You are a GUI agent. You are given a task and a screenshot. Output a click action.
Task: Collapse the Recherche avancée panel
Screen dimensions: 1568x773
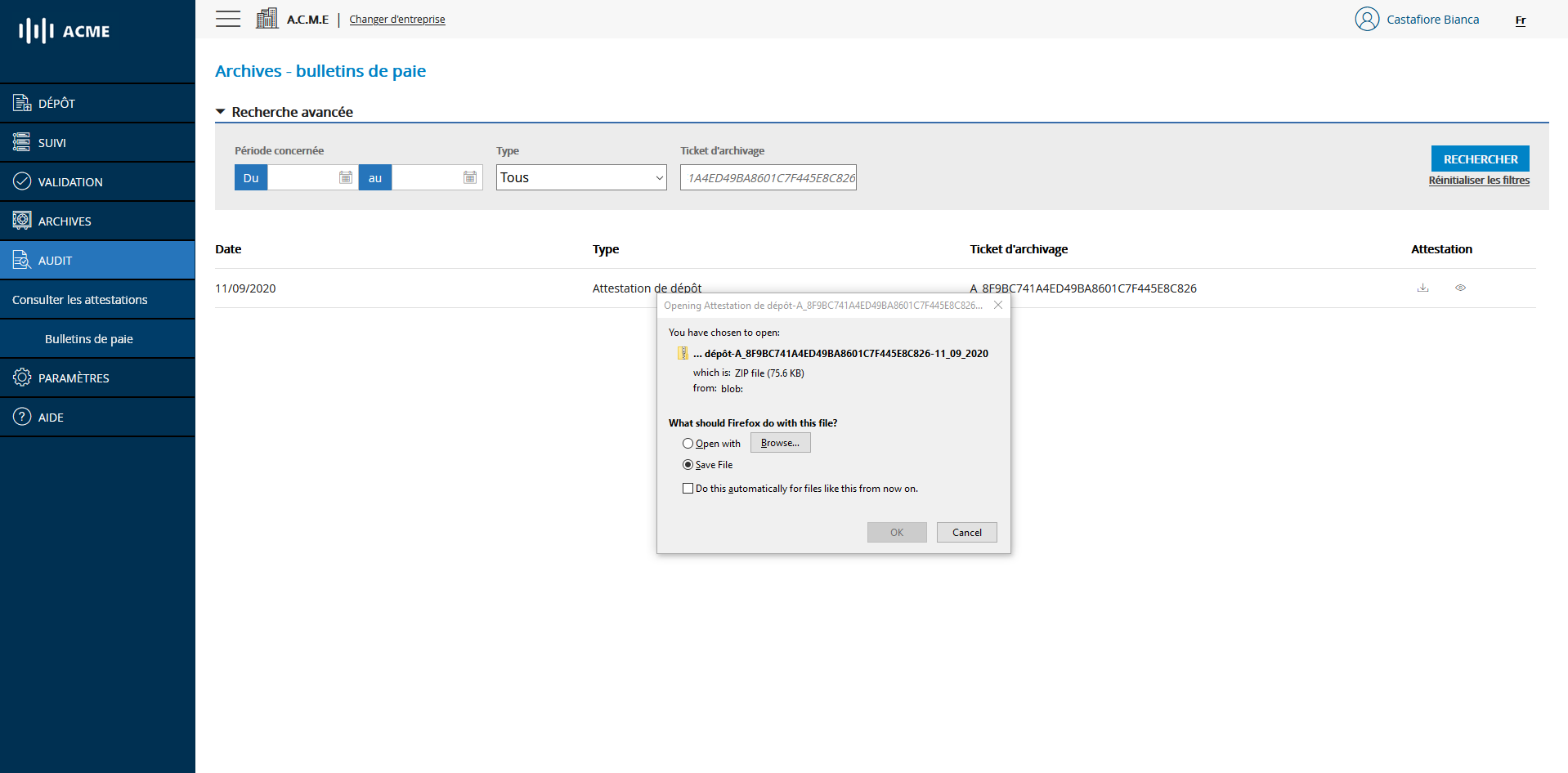[x=220, y=111]
